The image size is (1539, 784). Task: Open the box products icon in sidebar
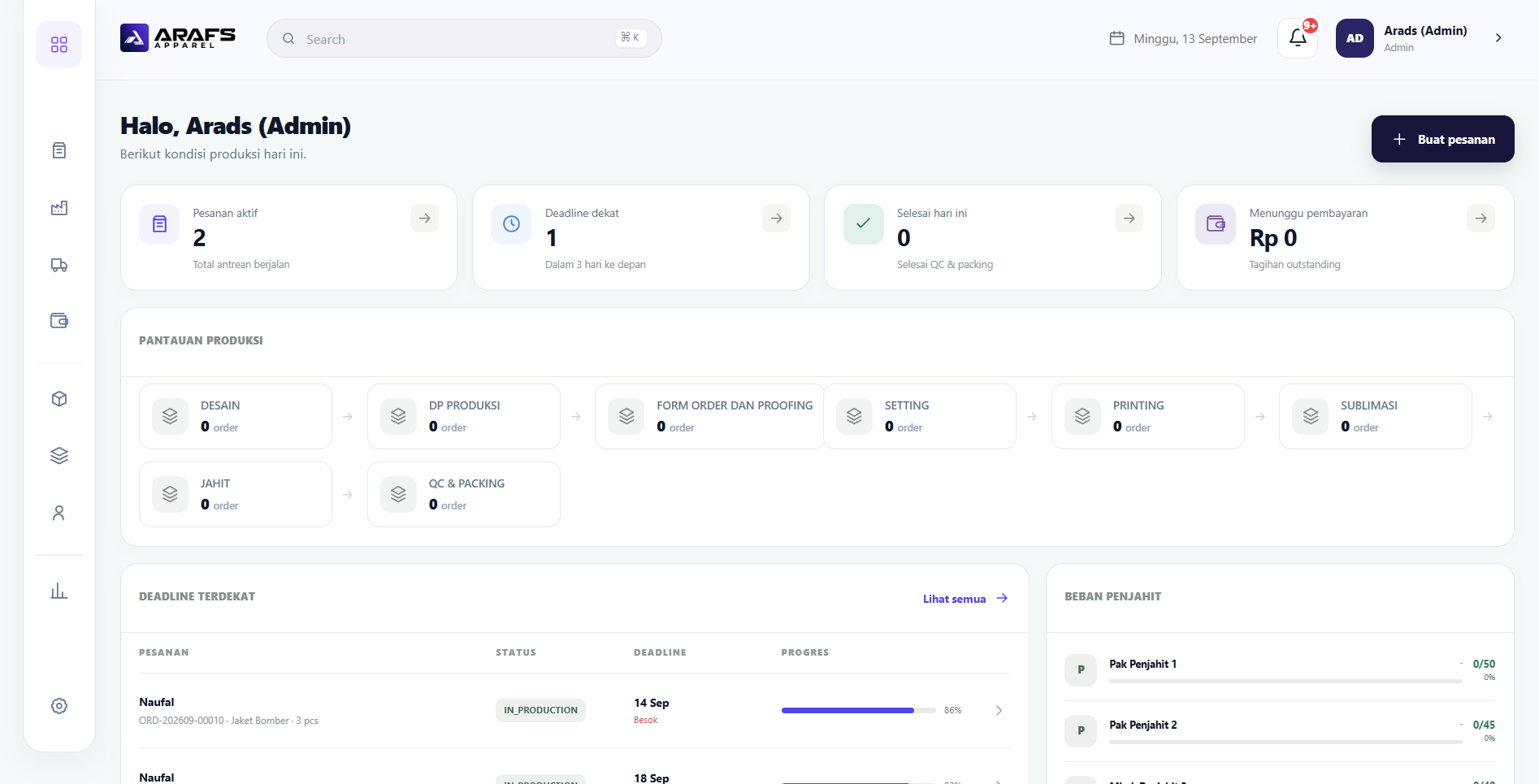pos(59,399)
